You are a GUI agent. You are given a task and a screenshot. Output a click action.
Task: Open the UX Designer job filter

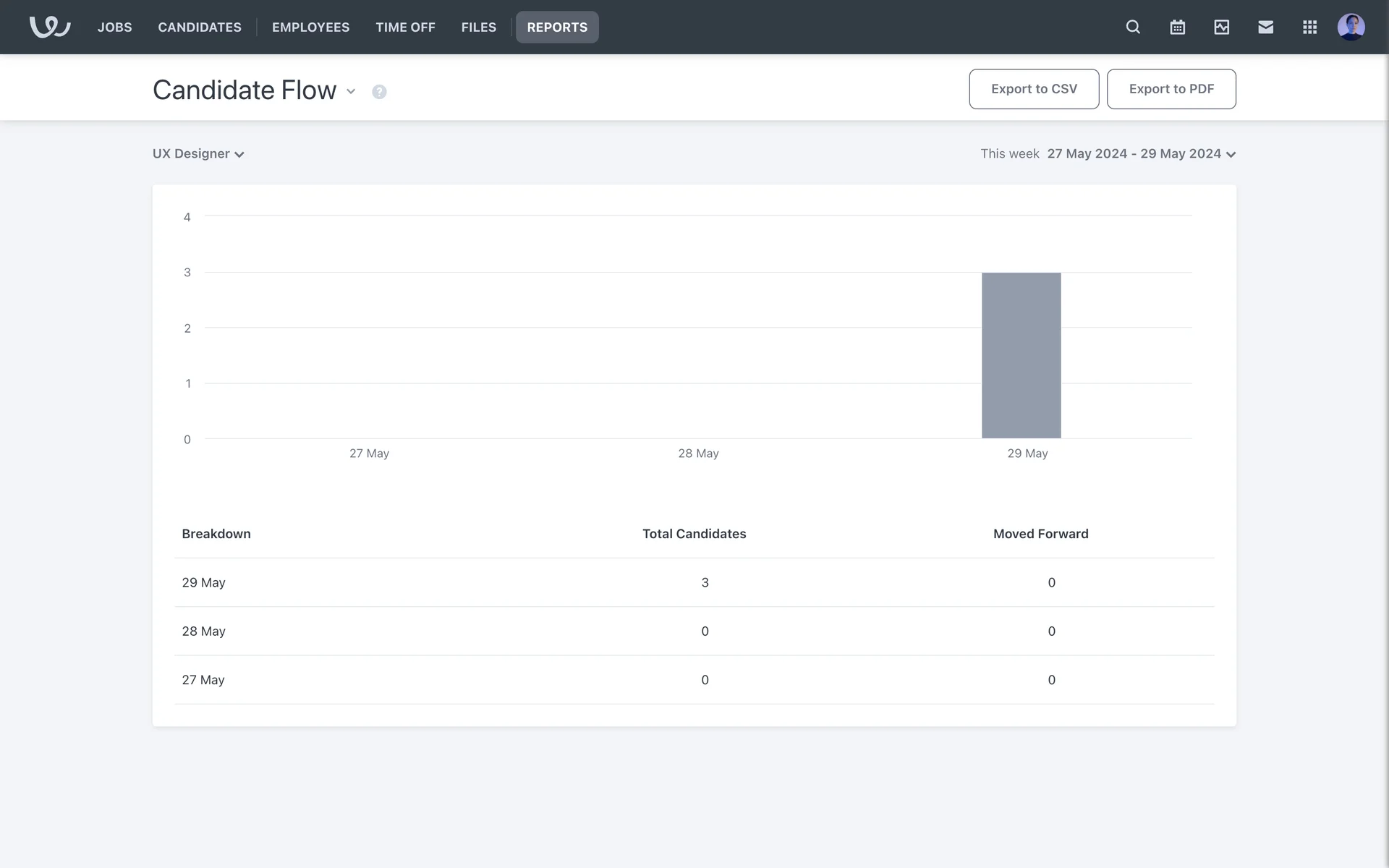pos(198,153)
